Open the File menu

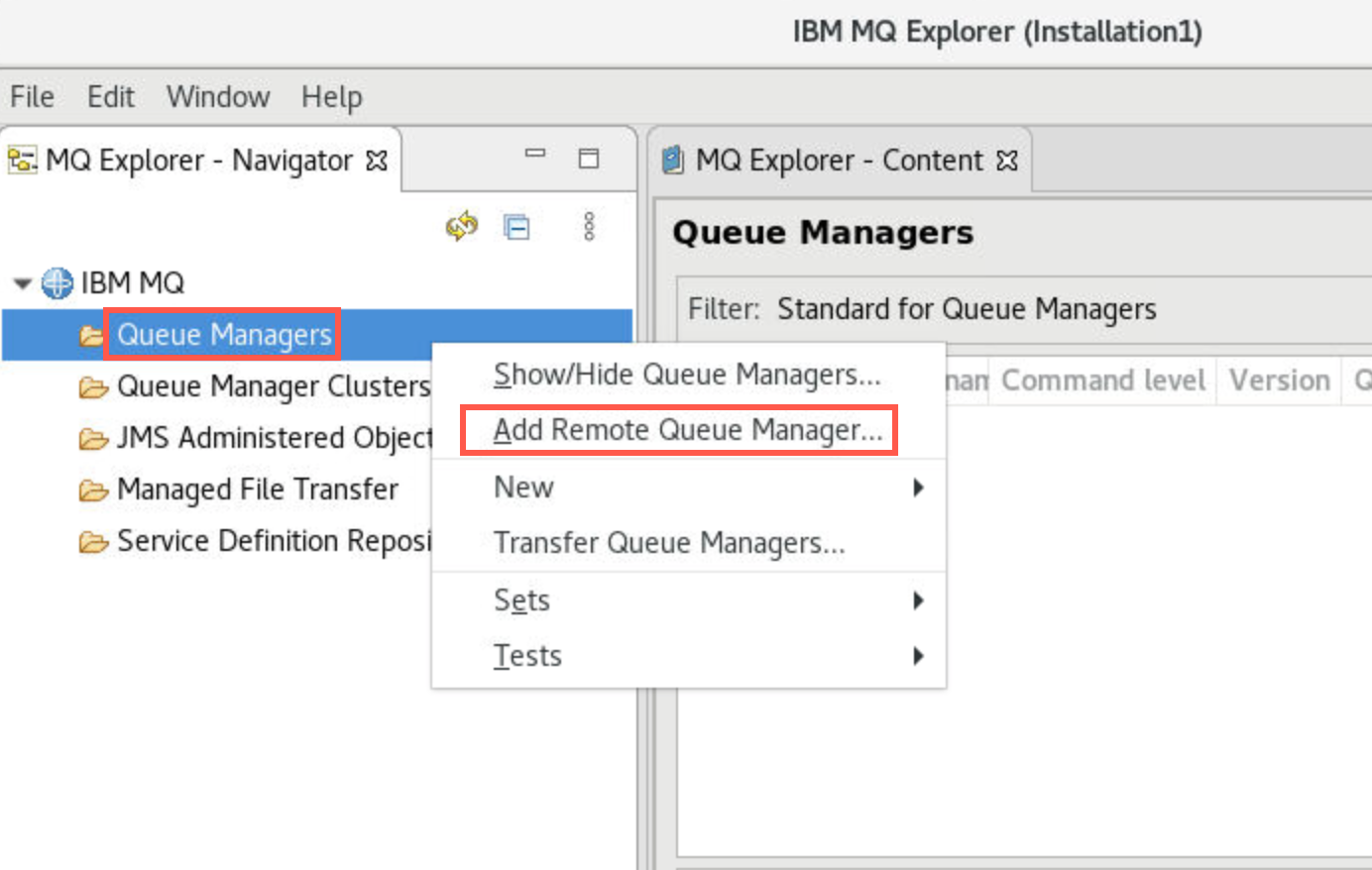click(32, 97)
